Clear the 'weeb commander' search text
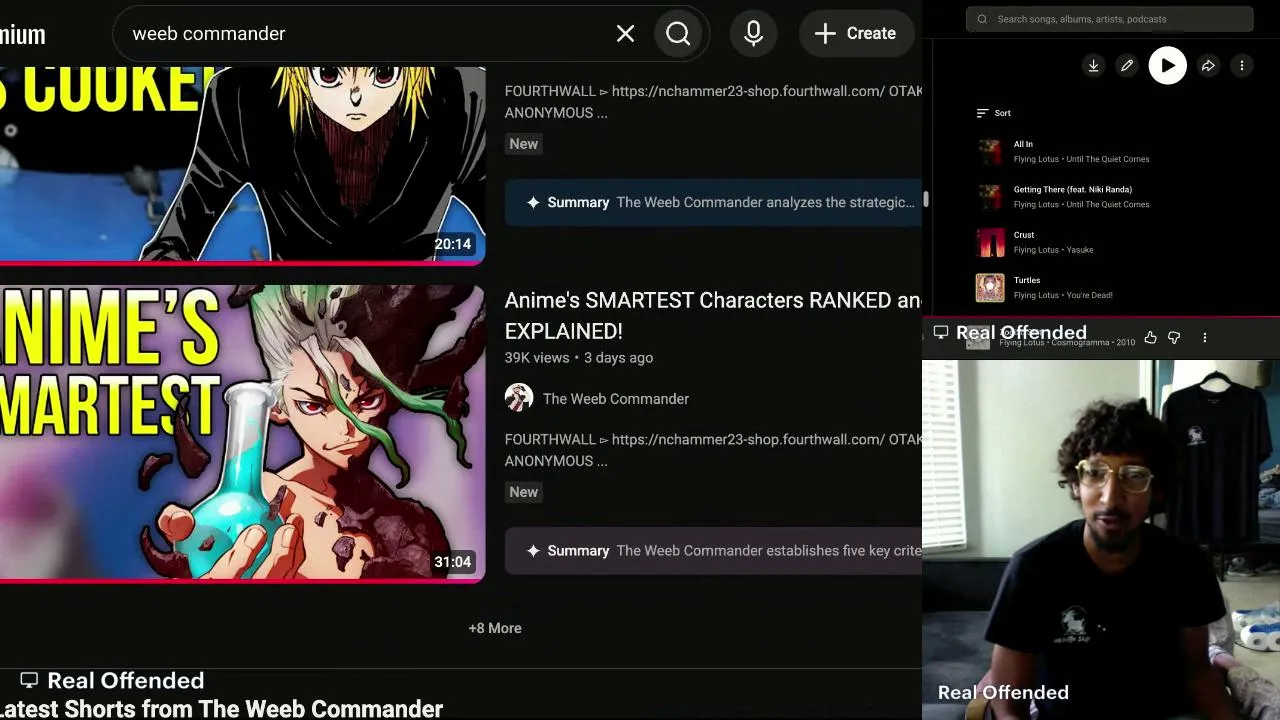 point(625,34)
